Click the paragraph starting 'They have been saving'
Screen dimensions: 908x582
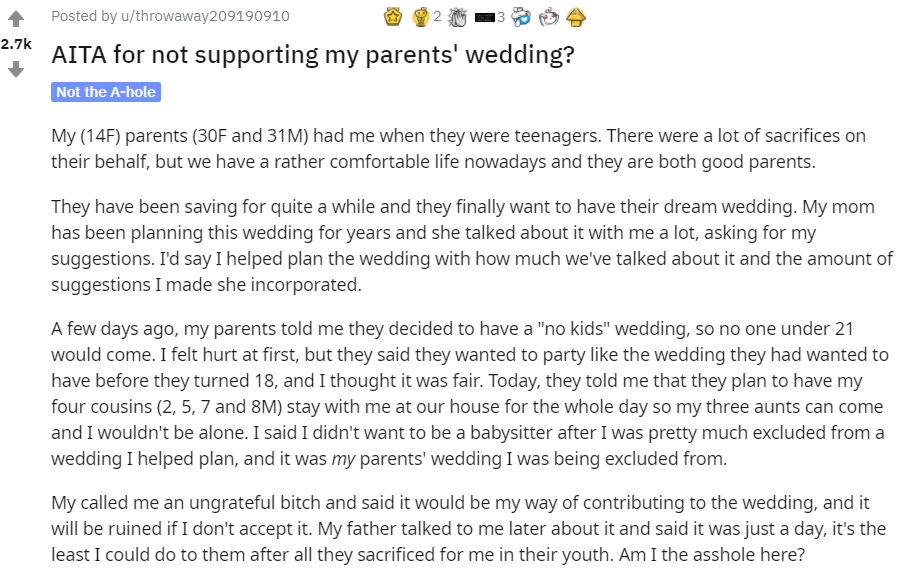point(472,246)
